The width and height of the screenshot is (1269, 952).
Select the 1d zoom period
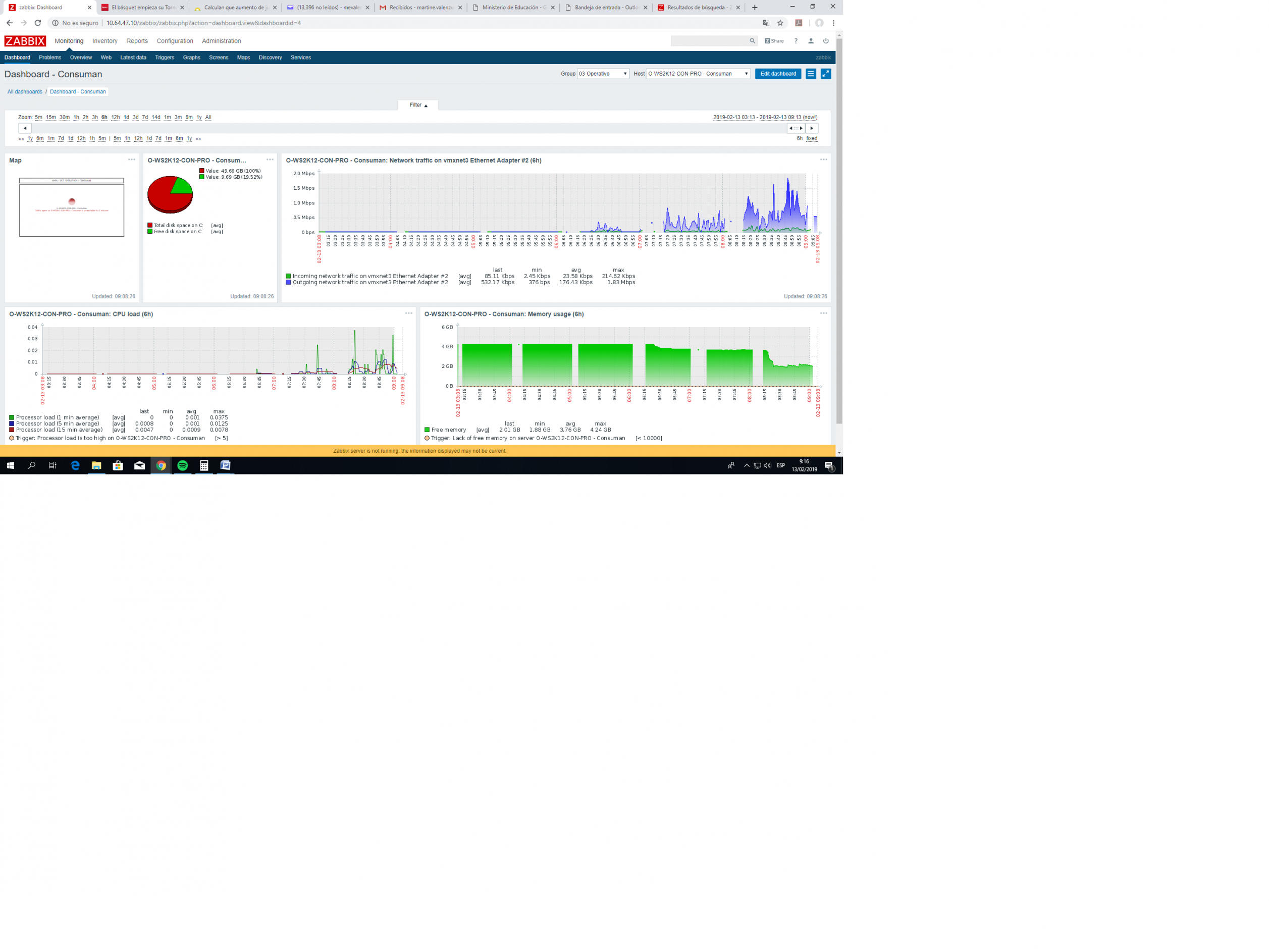126,117
